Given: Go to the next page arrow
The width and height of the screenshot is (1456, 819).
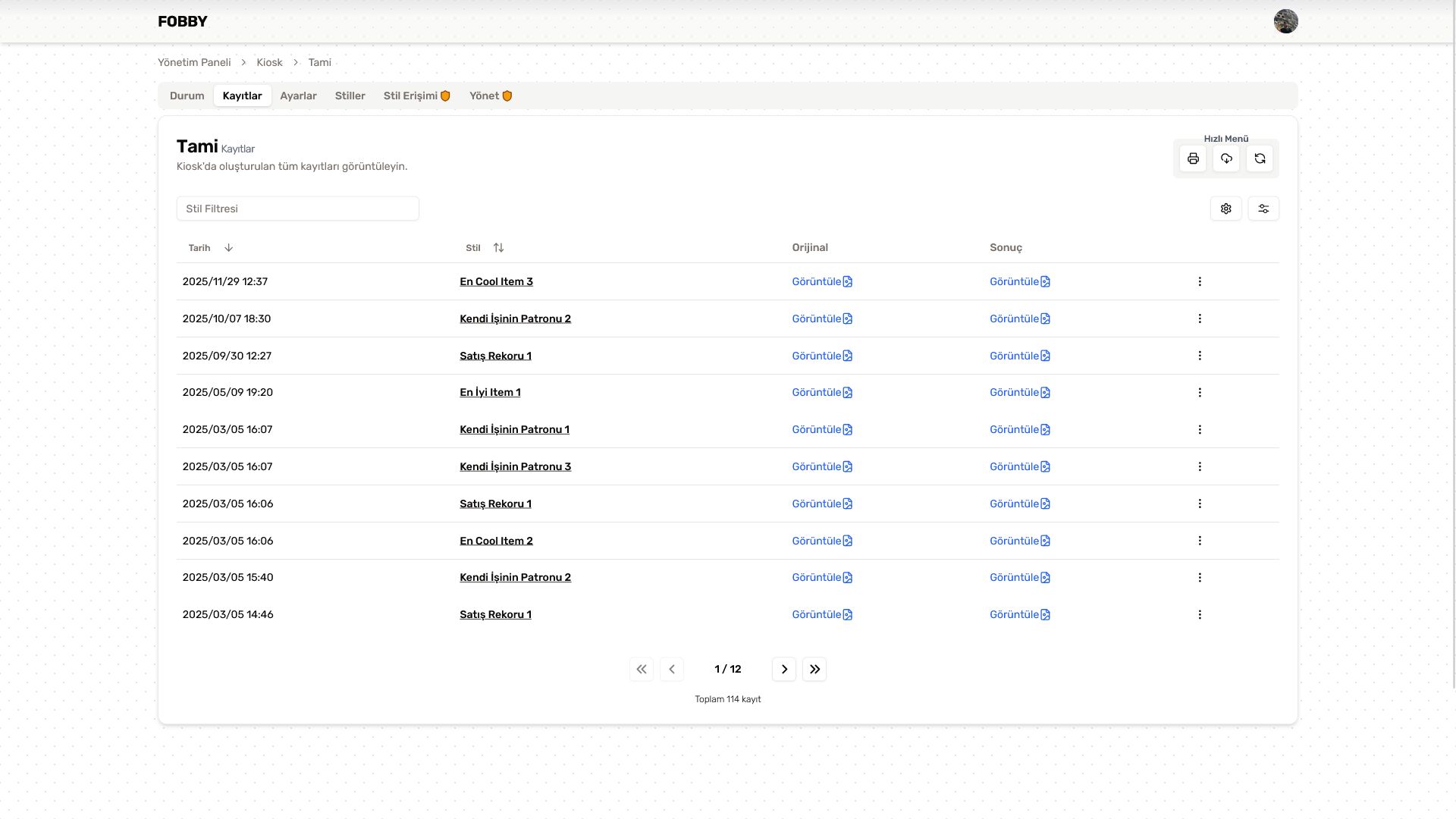Looking at the screenshot, I should [x=784, y=669].
